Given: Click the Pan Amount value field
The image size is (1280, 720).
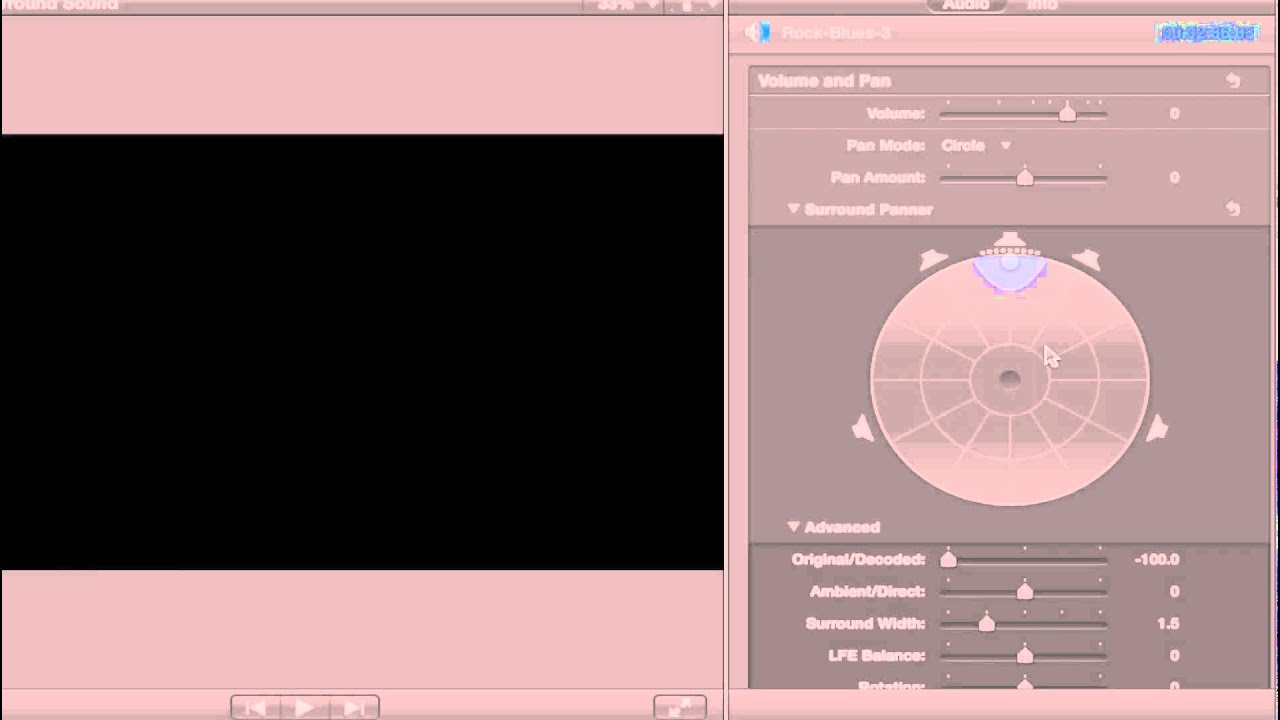Looking at the screenshot, I should [1174, 177].
